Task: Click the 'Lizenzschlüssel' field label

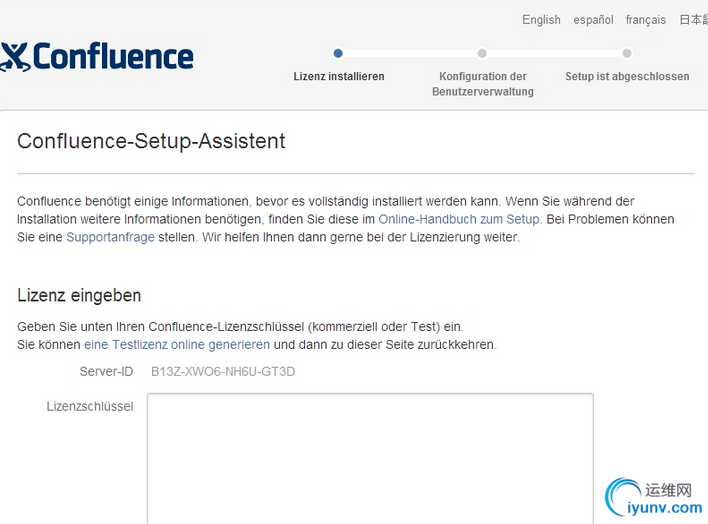Action: [90, 406]
